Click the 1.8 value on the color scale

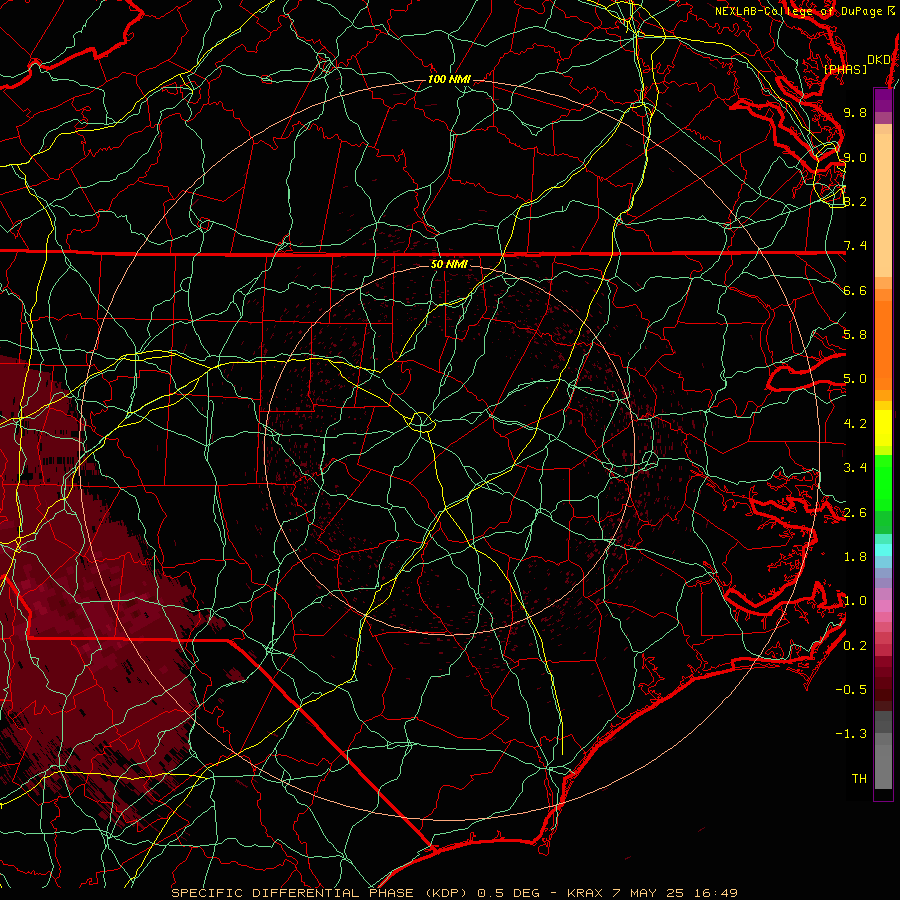[855, 557]
